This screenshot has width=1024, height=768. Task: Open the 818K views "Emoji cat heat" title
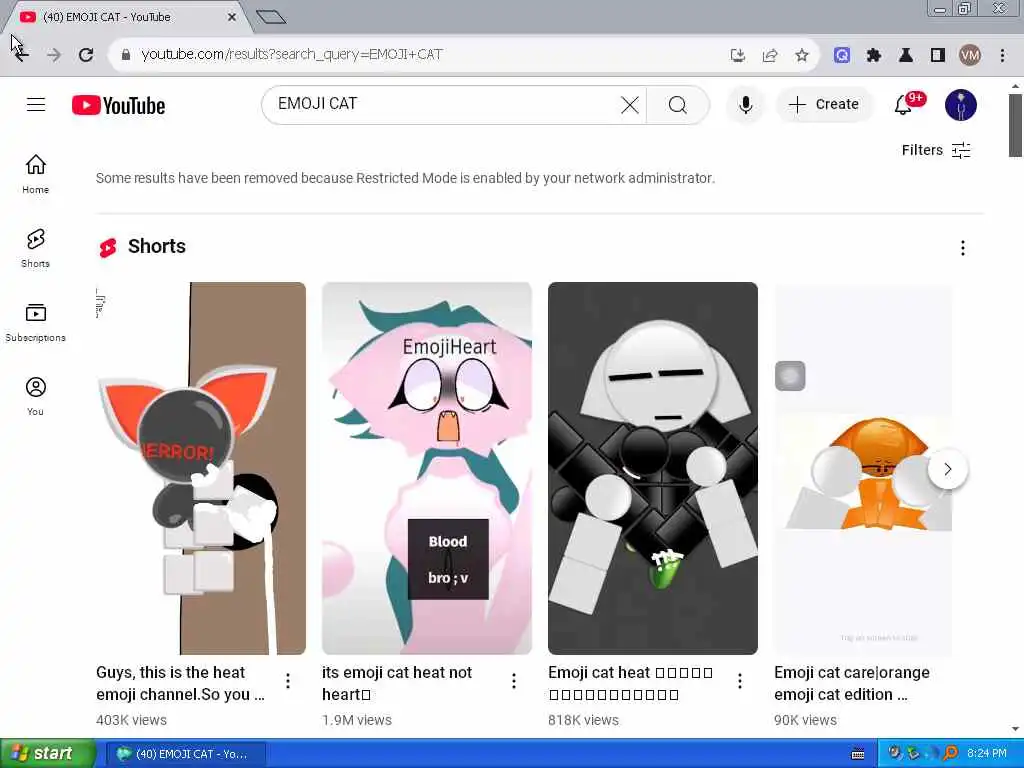(630, 683)
